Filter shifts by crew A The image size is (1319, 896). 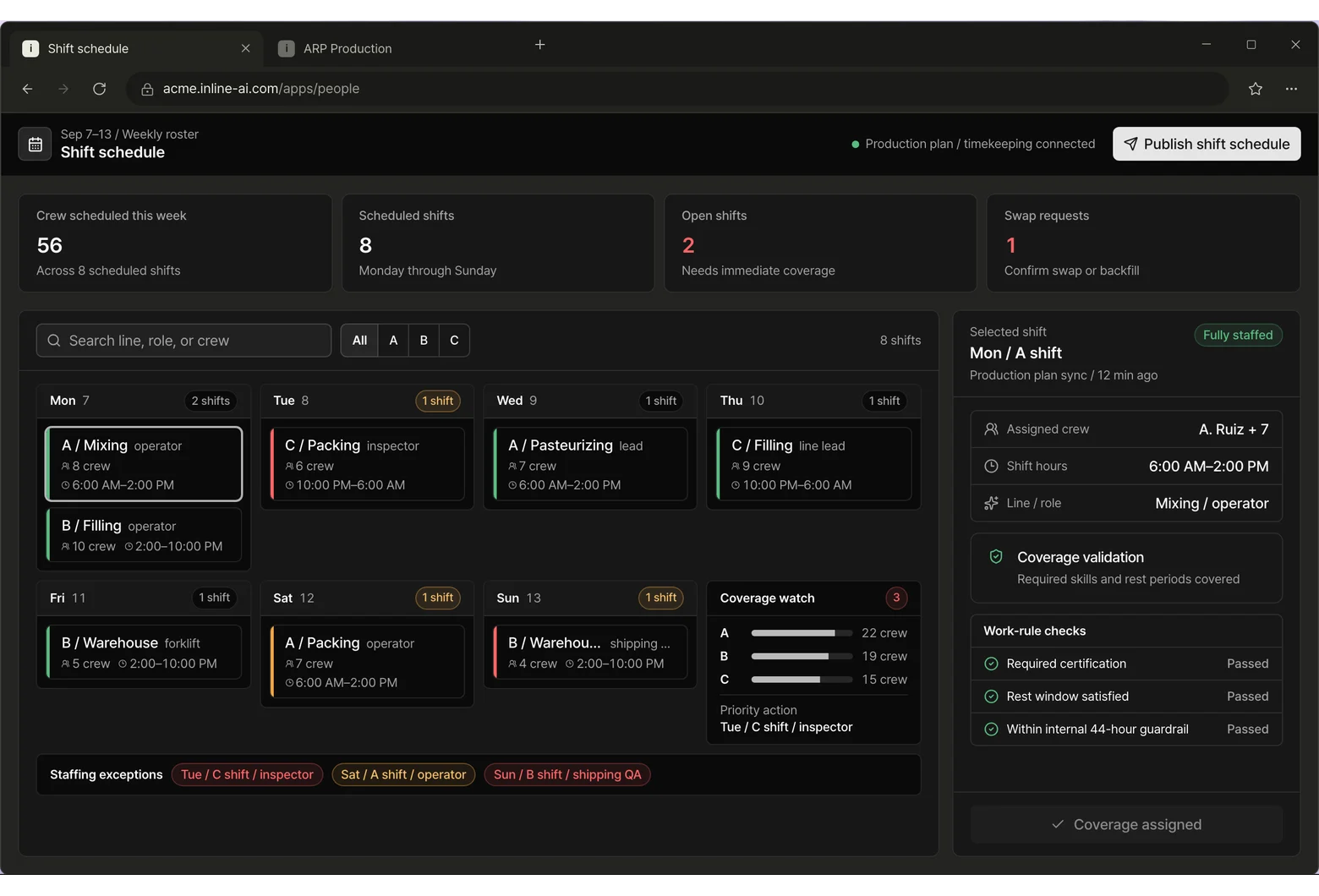(393, 341)
